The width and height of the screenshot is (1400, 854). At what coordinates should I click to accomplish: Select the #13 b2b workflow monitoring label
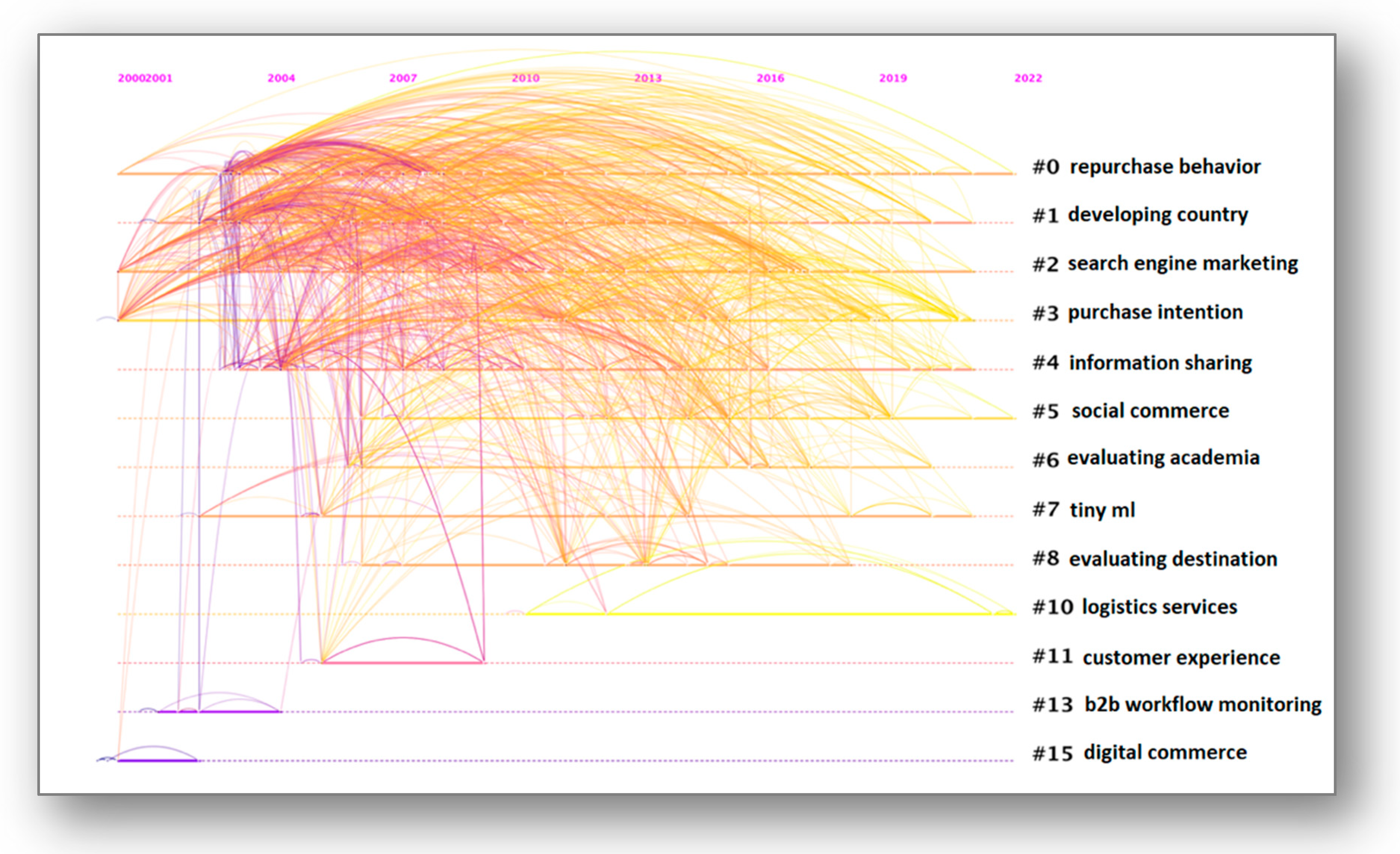click(1177, 705)
